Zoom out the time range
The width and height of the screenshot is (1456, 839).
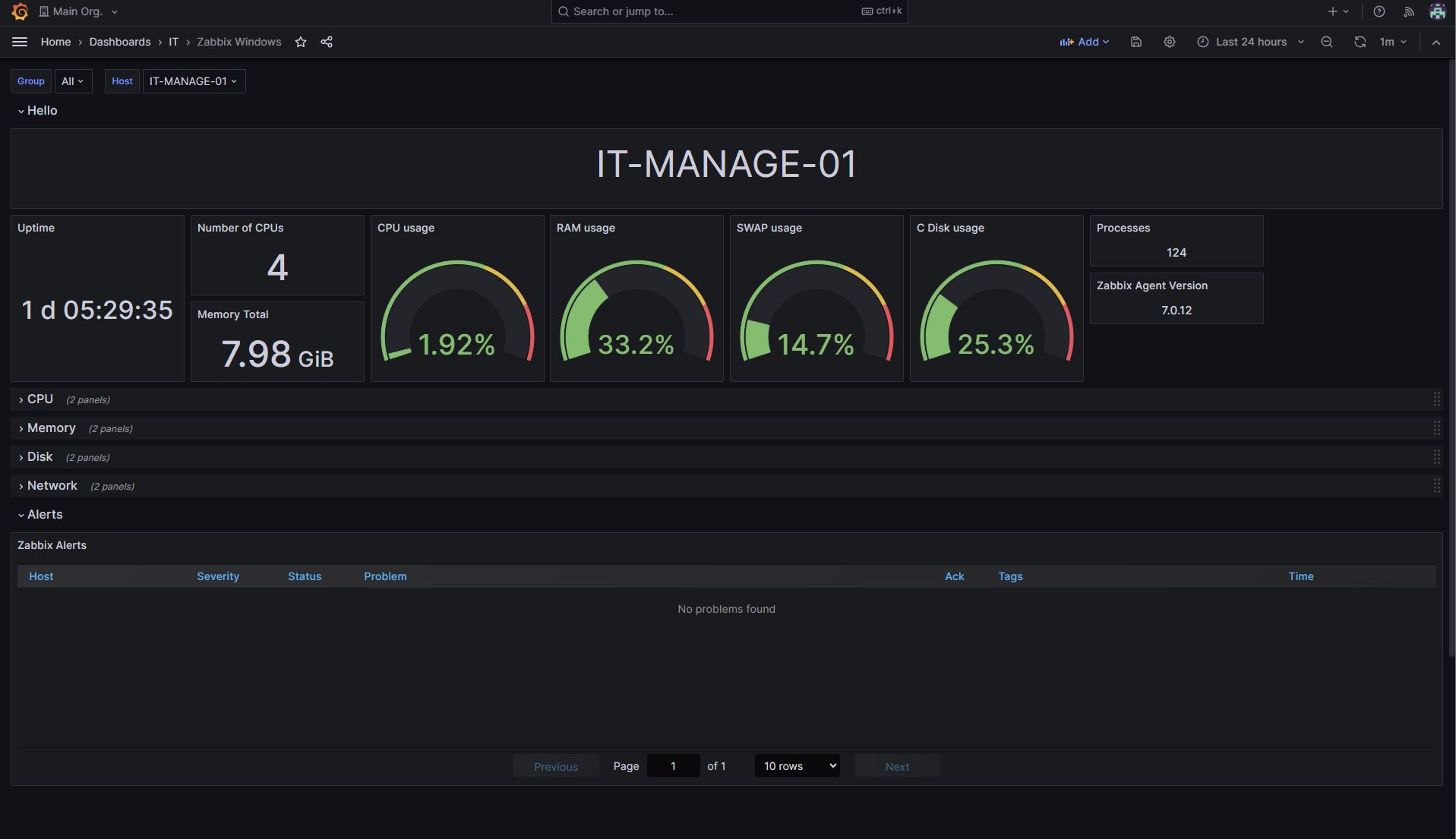[1327, 42]
